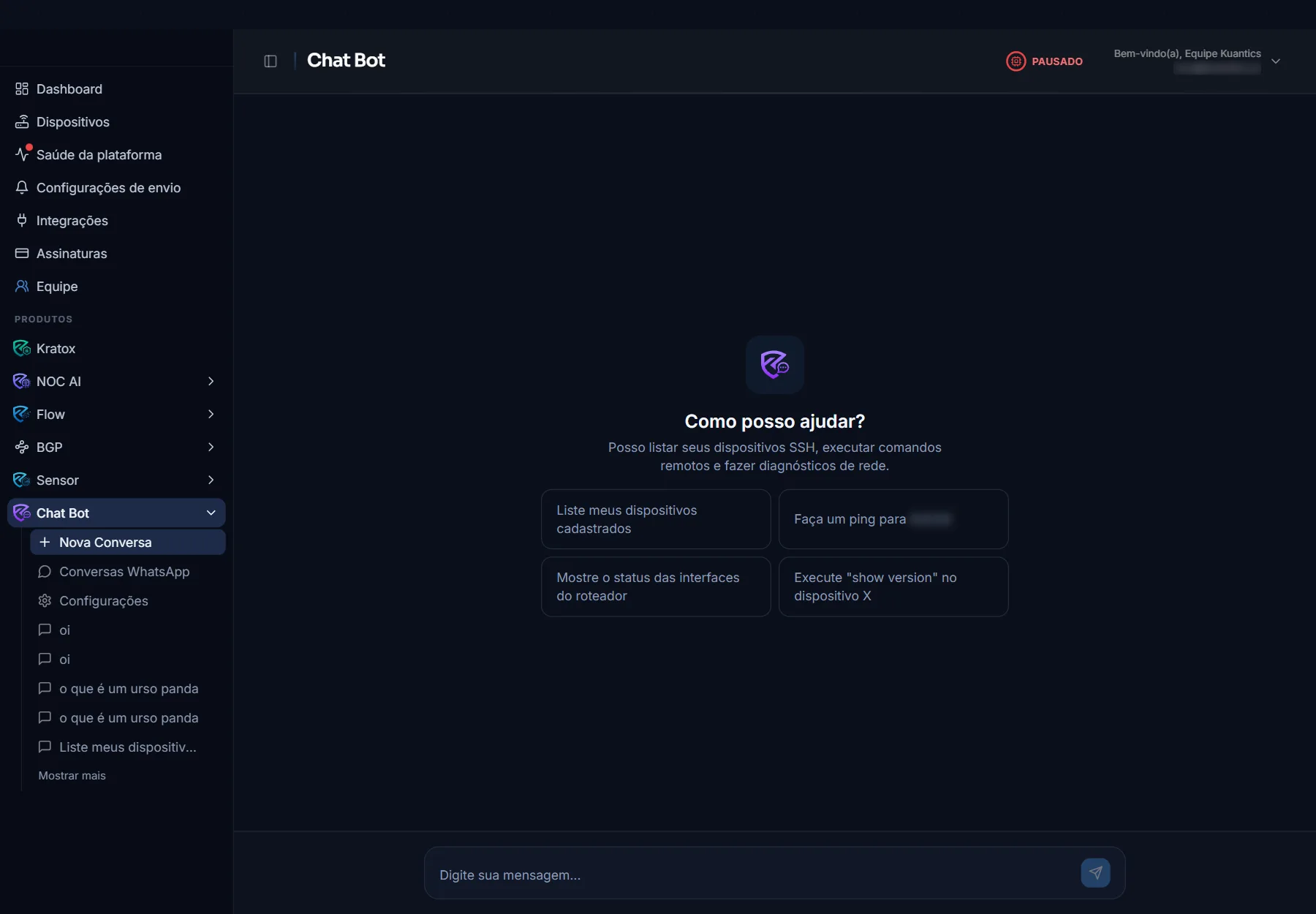Expand the Flow submenu chevron
Image resolution: width=1316 pixels, height=914 pixels.
point(211,415)
